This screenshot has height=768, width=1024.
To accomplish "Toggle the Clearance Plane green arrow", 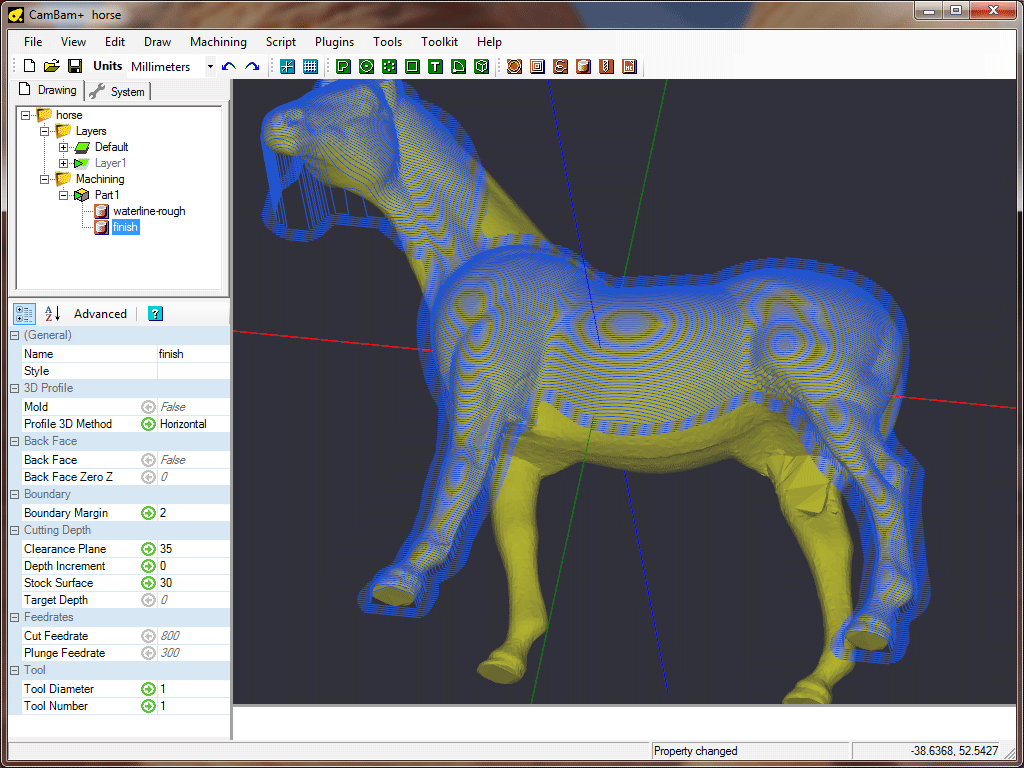I will [x=148, y=549].
